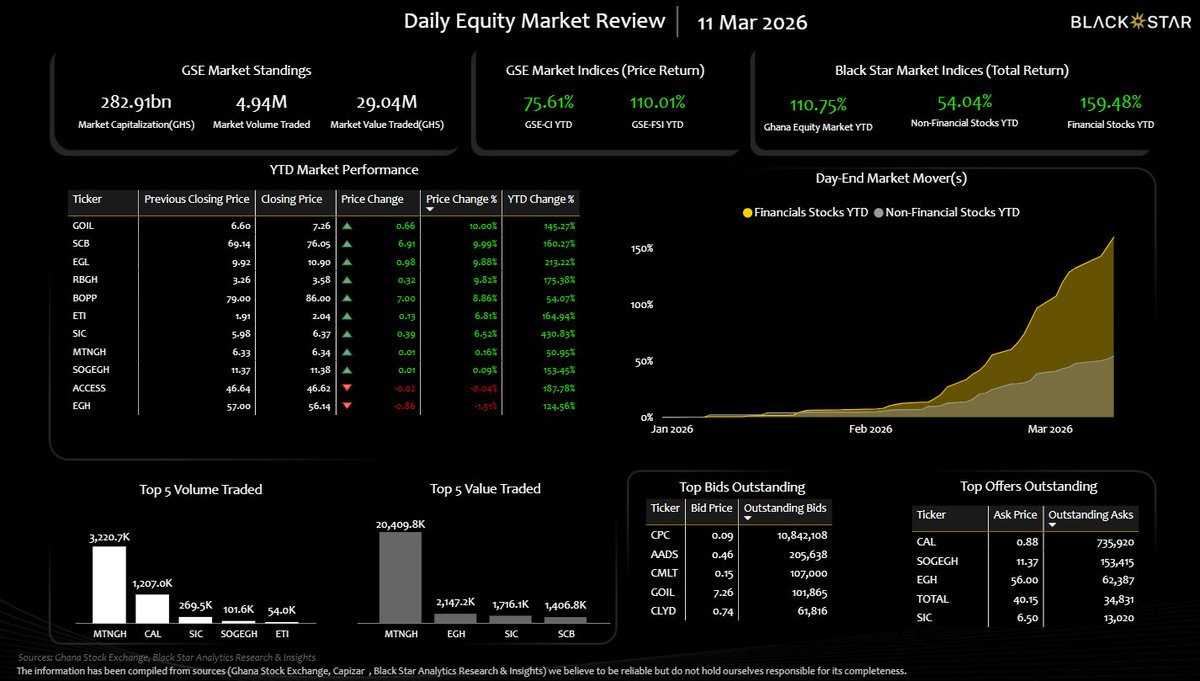Click the GOIL ticker in YTD Market Performance
The height and width of the screenshot is (681, 1200).
(82, 227)
